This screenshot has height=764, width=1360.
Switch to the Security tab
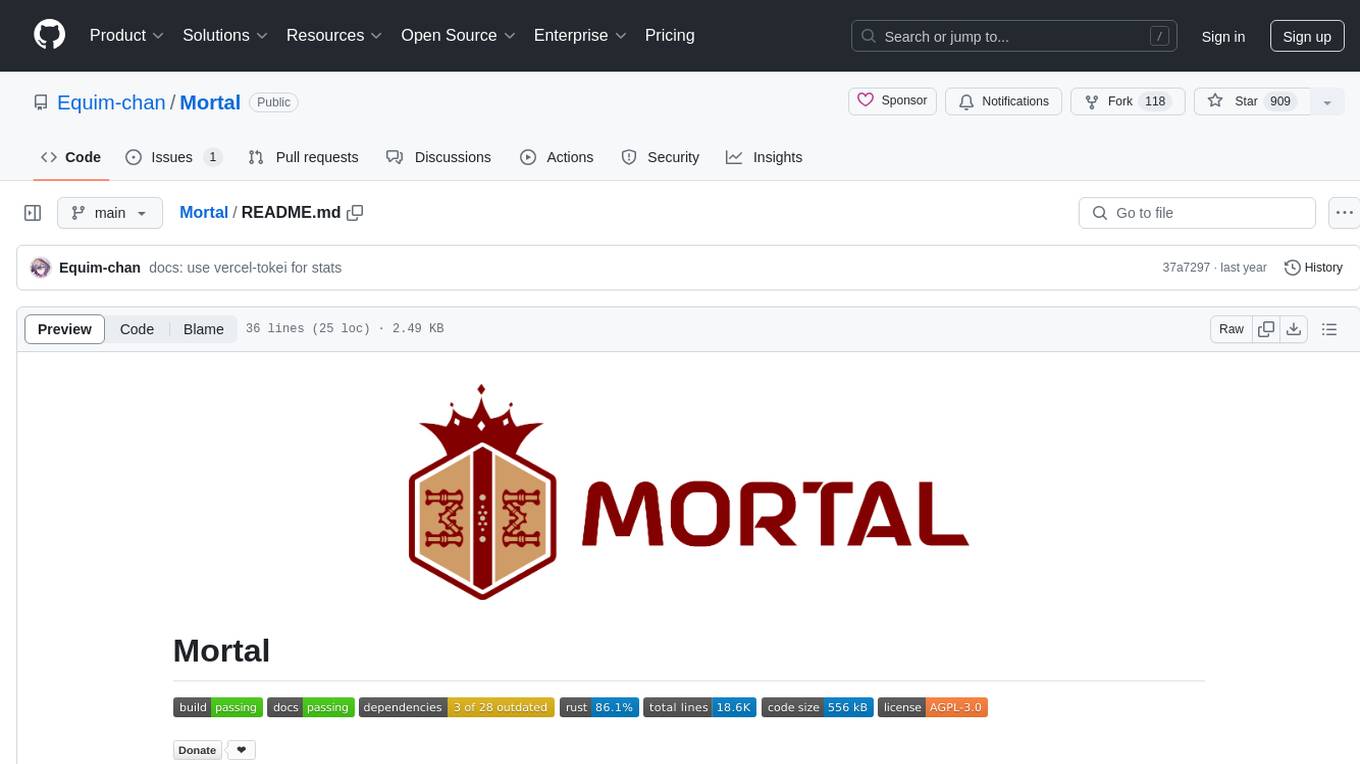[660, 157]
